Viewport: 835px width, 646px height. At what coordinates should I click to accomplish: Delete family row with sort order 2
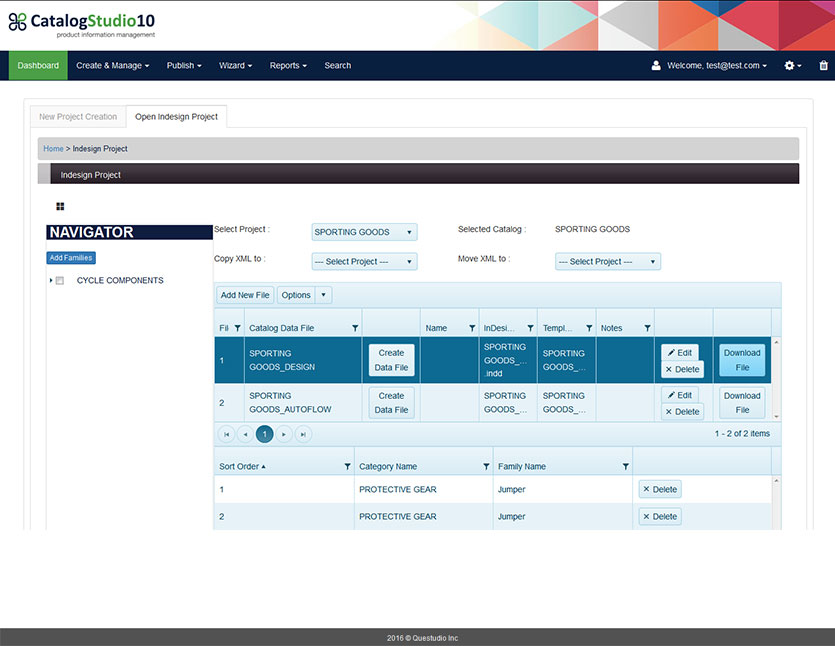[660, 517]
